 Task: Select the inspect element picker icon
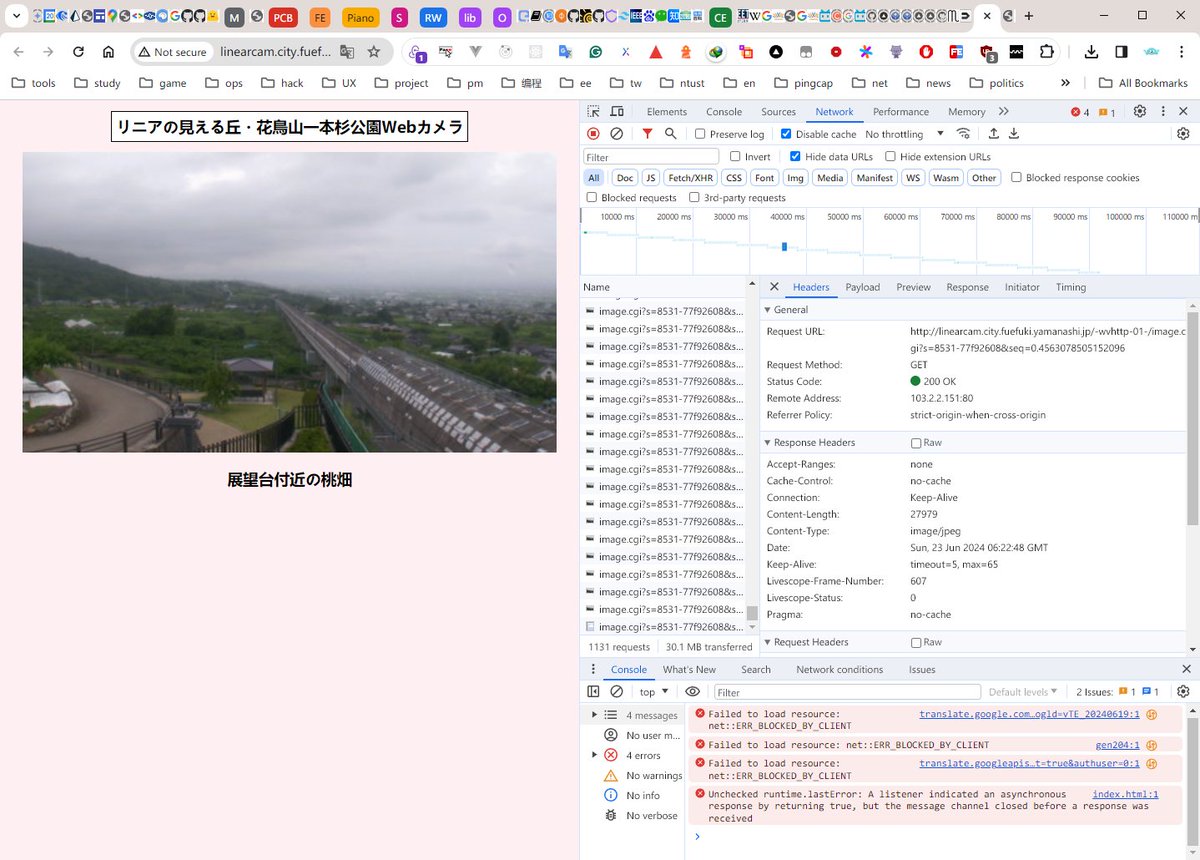(x=593, y=112)
